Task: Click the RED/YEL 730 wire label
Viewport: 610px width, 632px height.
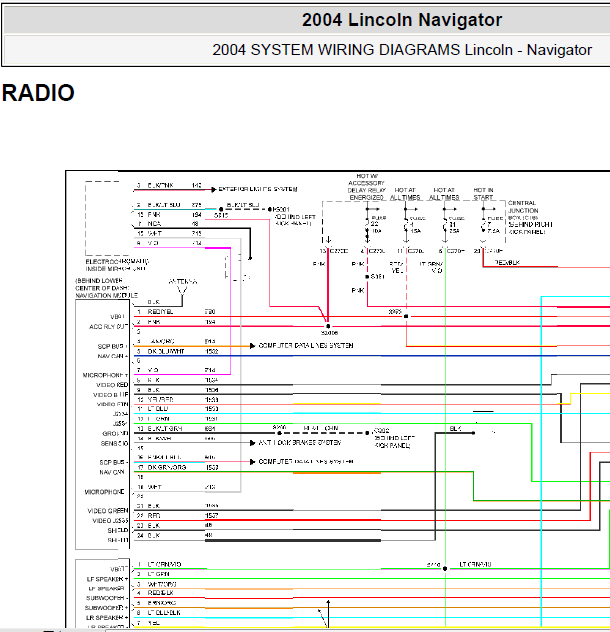Action: (x=181, y=312)
